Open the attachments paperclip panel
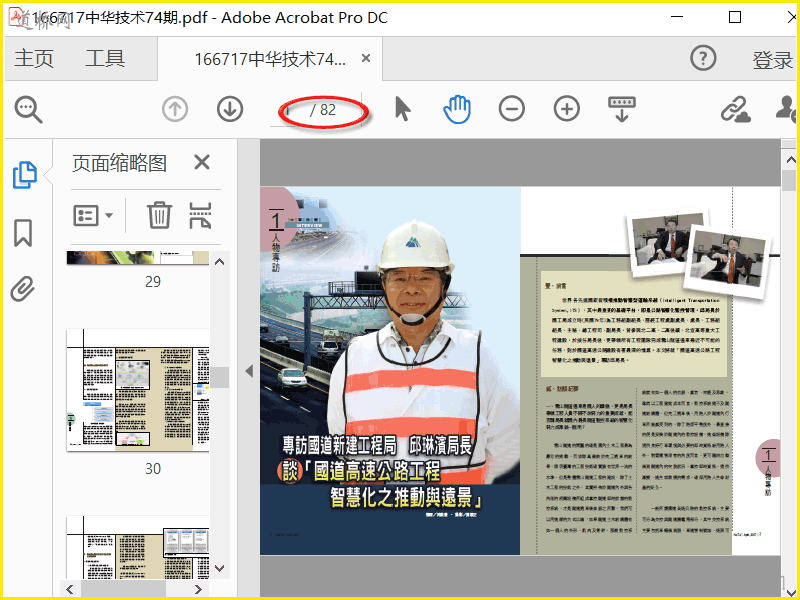 [23, 289]
